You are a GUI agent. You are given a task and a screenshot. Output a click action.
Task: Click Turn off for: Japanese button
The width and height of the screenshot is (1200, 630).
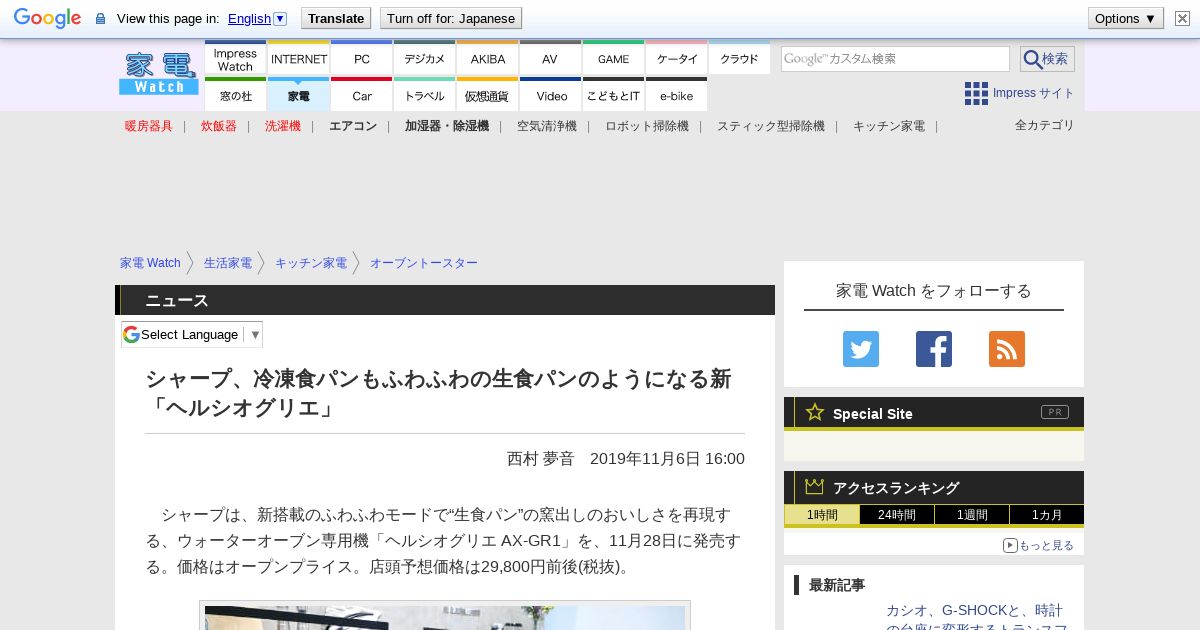(451, 18)
